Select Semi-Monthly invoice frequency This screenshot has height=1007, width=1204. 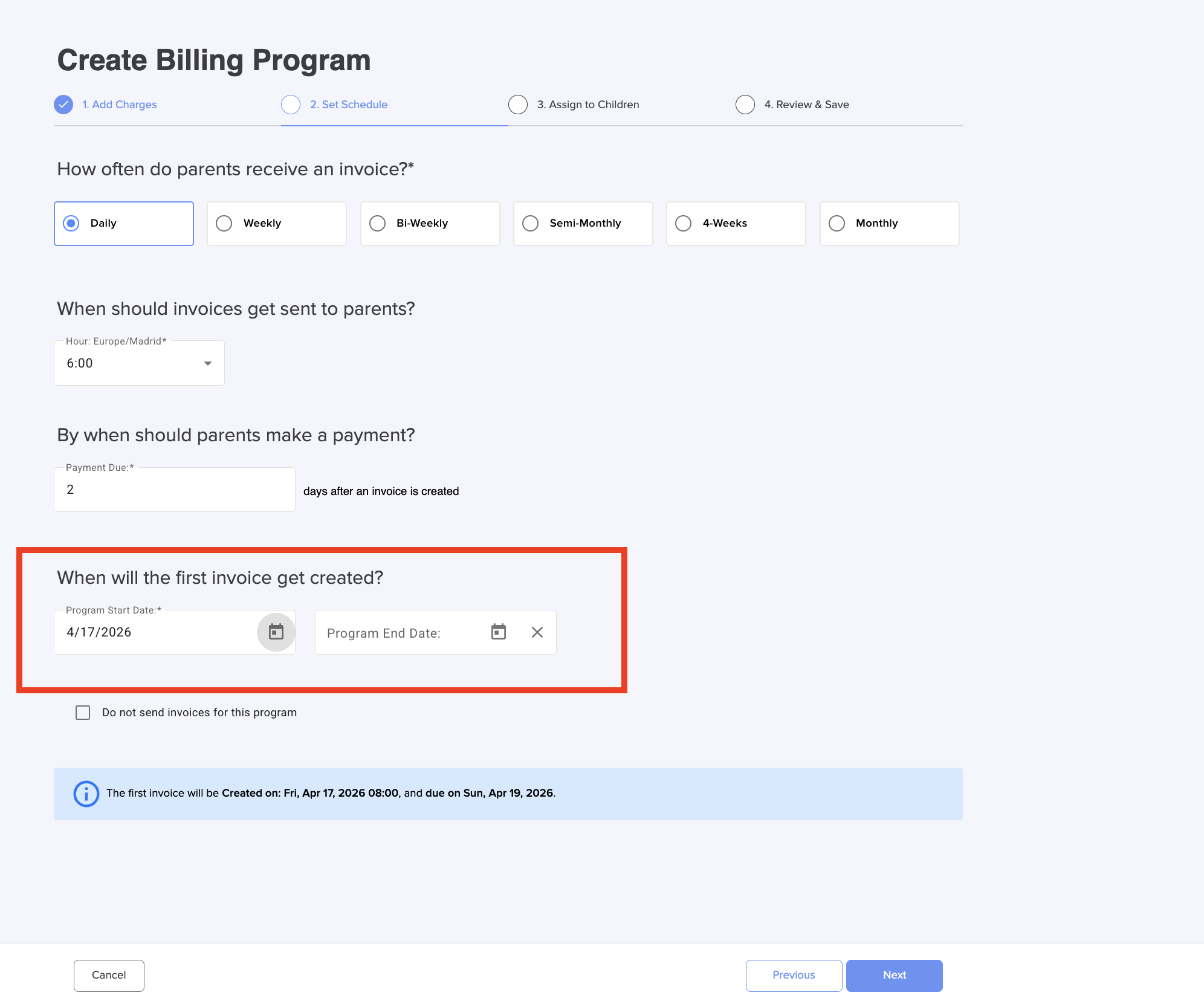530,223
